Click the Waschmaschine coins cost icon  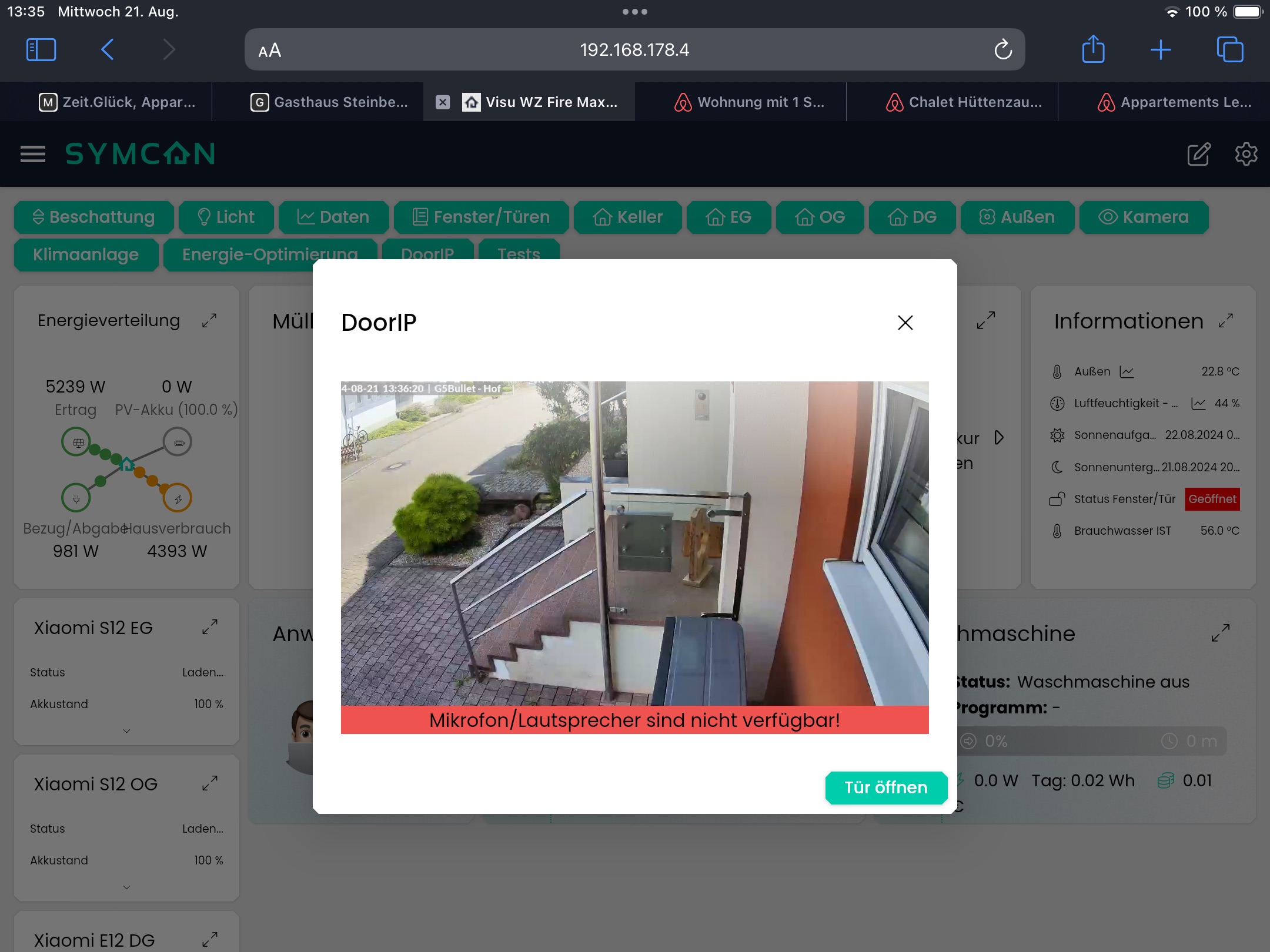pyautogui.click(x=1165, y=781)
